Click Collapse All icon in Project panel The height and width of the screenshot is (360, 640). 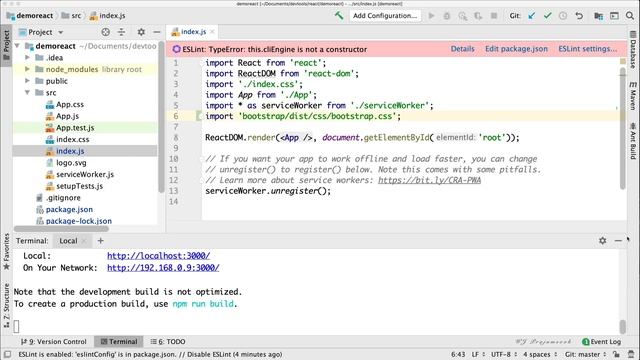click(121, 32)
